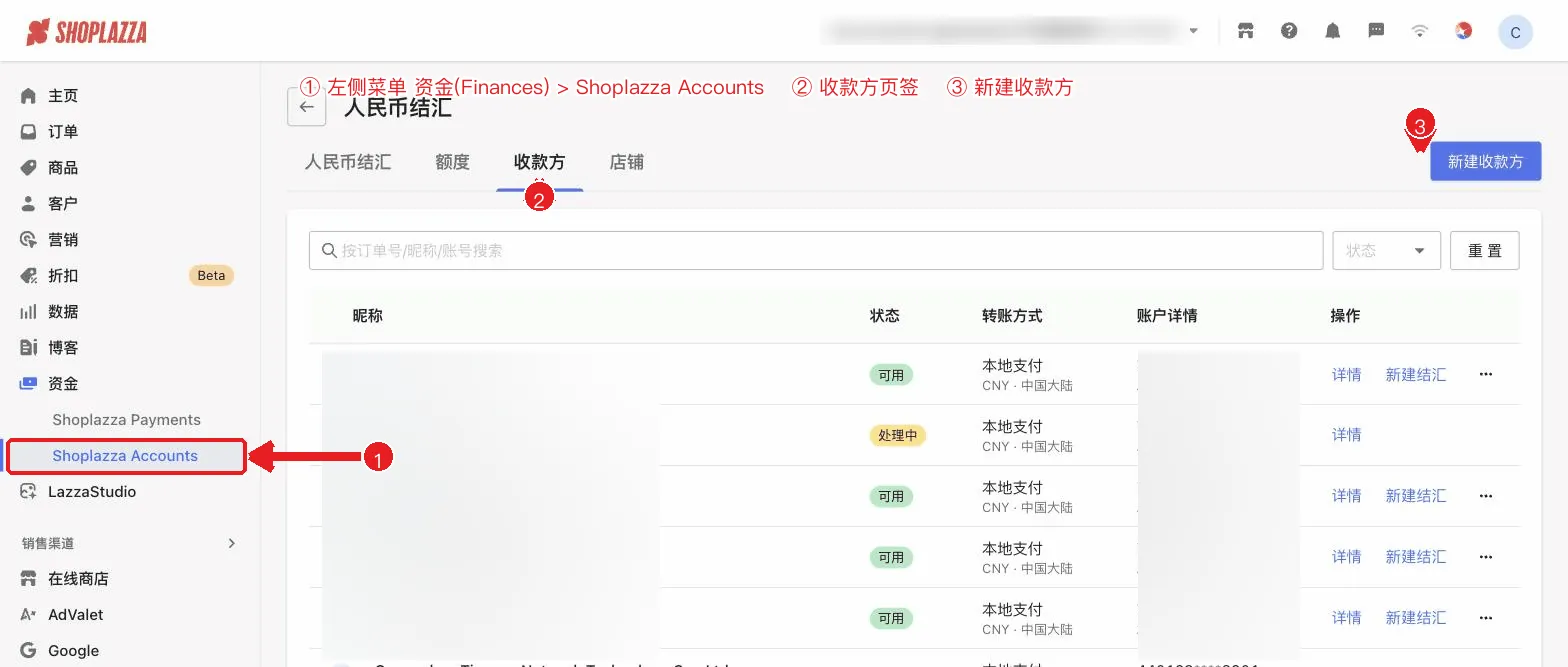
Task: Click the search magnifier icon
Action: tap(328, 251)
